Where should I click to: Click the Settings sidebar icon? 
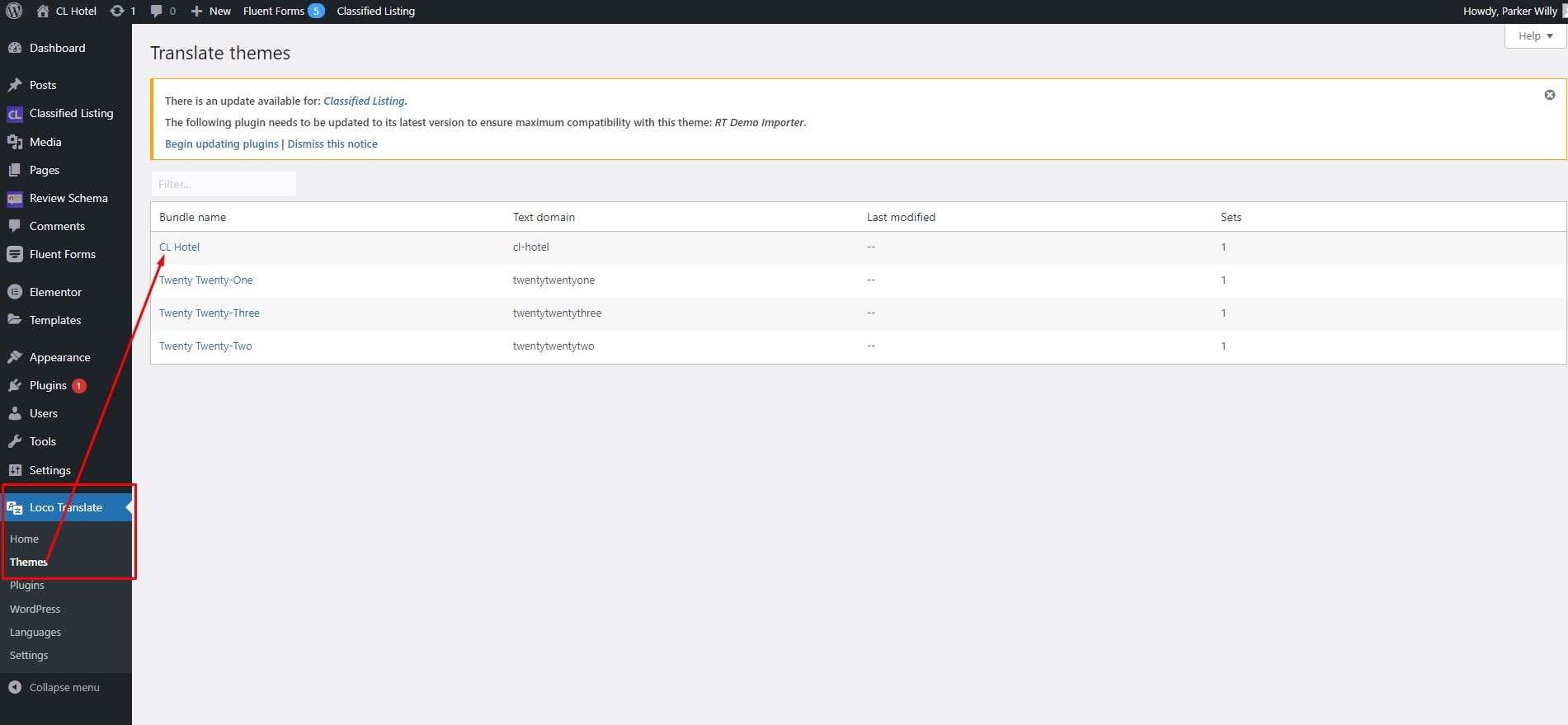[x=15, y=470]
